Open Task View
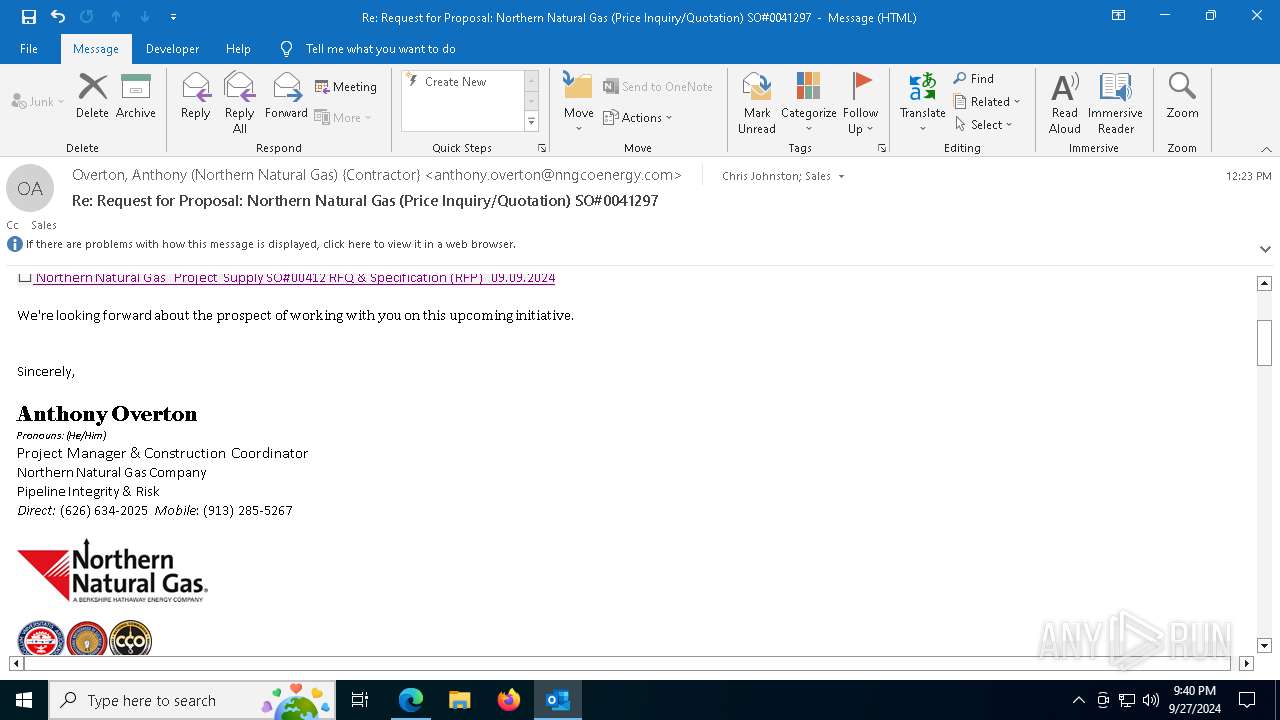1280x720 pixels. point(360,700)
